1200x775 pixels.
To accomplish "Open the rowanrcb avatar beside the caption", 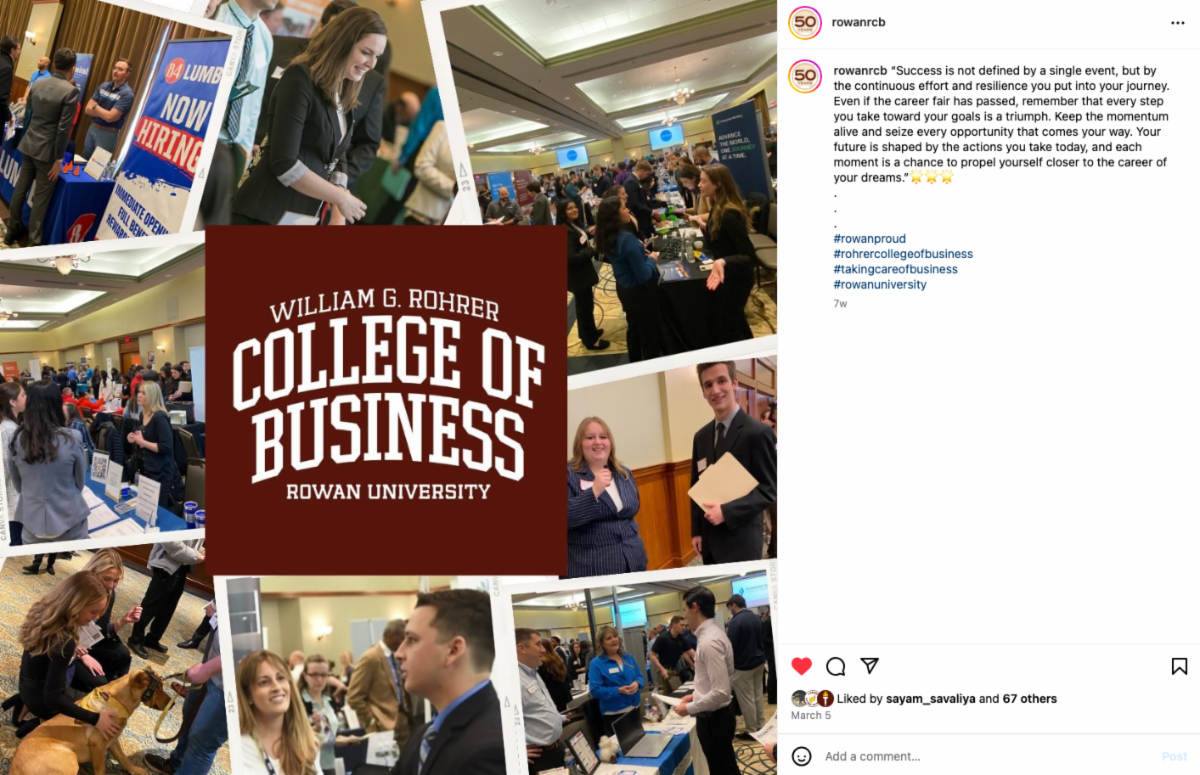I will (805, 76).
